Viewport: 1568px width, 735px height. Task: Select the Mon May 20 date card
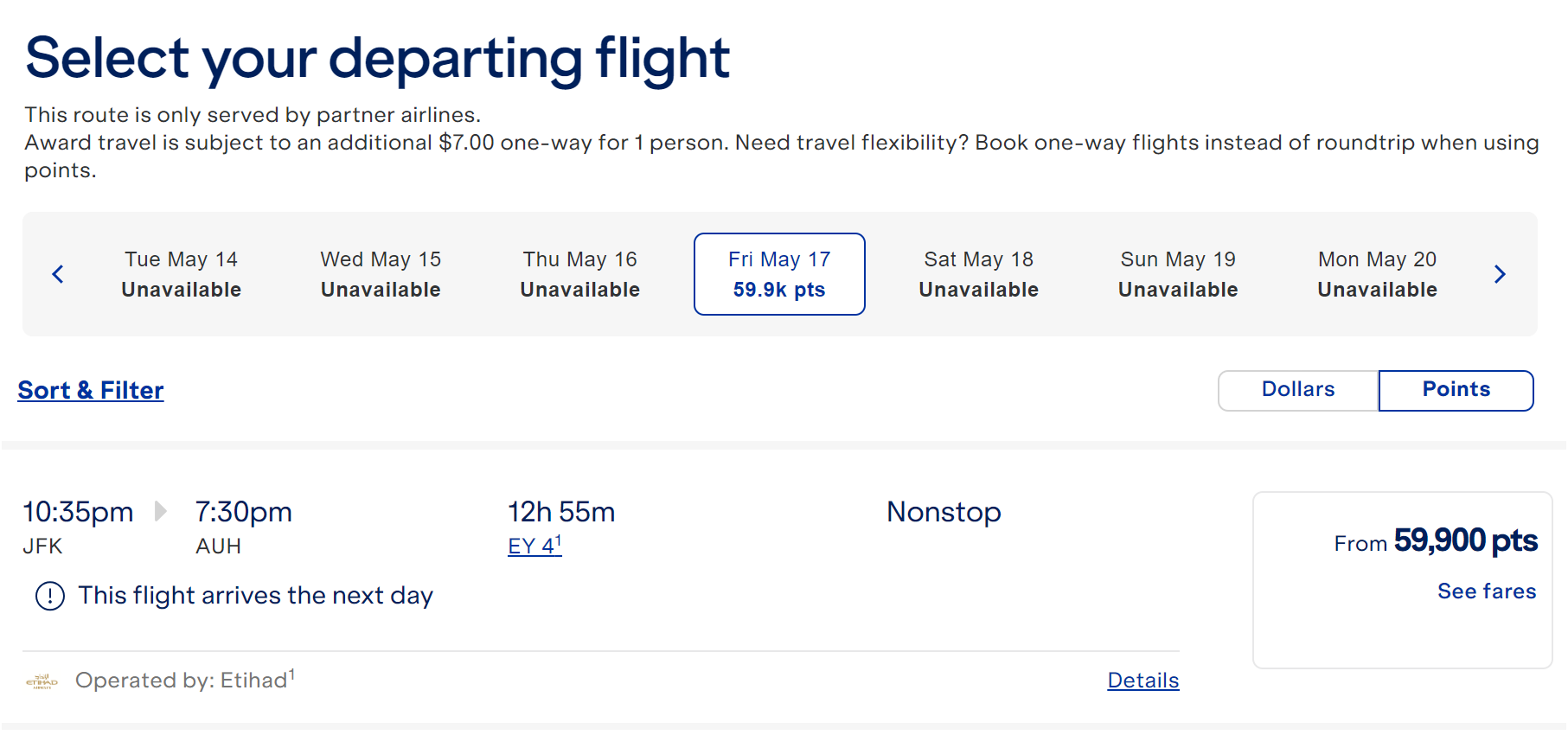tap(1377, 273)
